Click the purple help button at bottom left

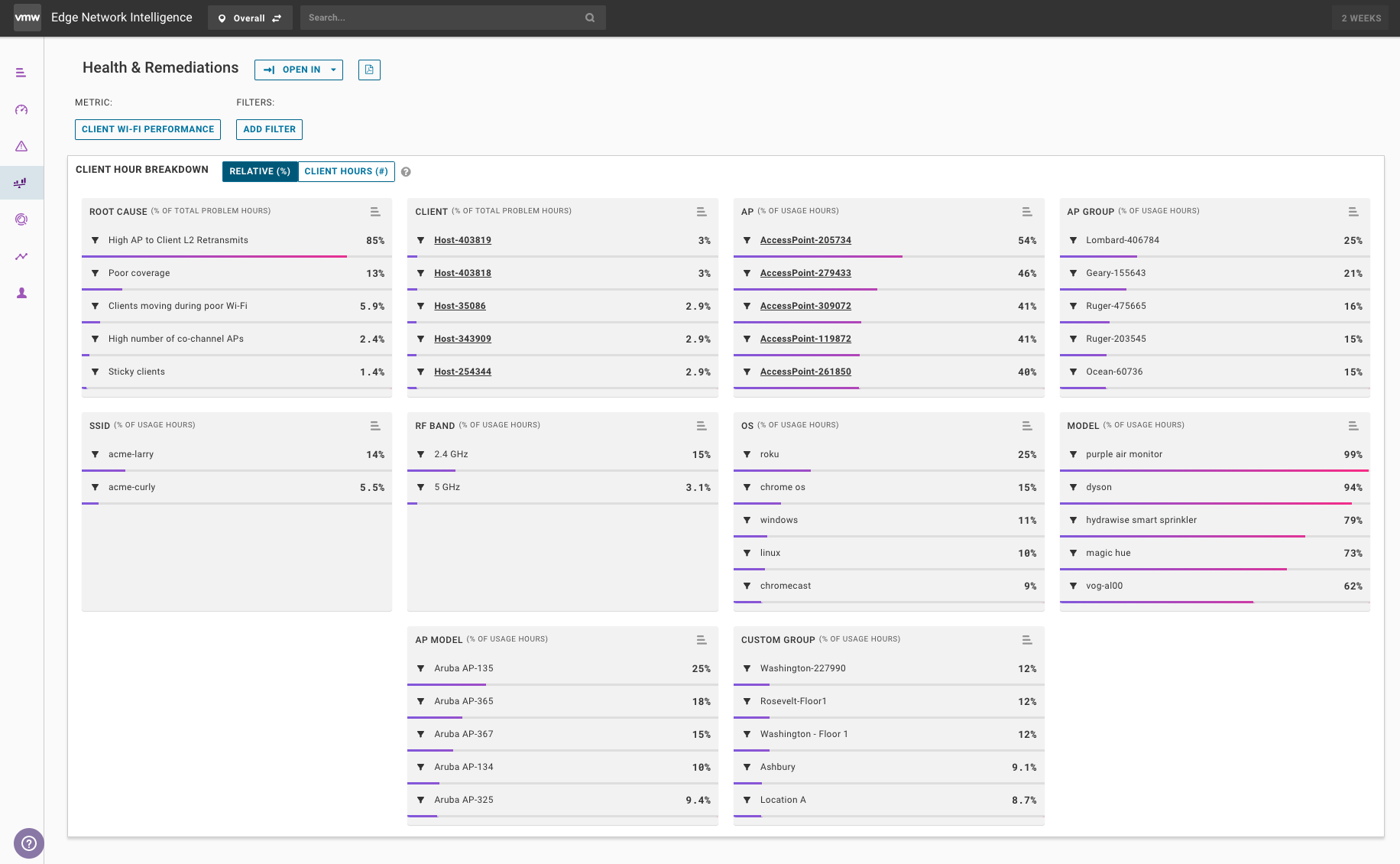pyautogui.click(x=29, y=843)
